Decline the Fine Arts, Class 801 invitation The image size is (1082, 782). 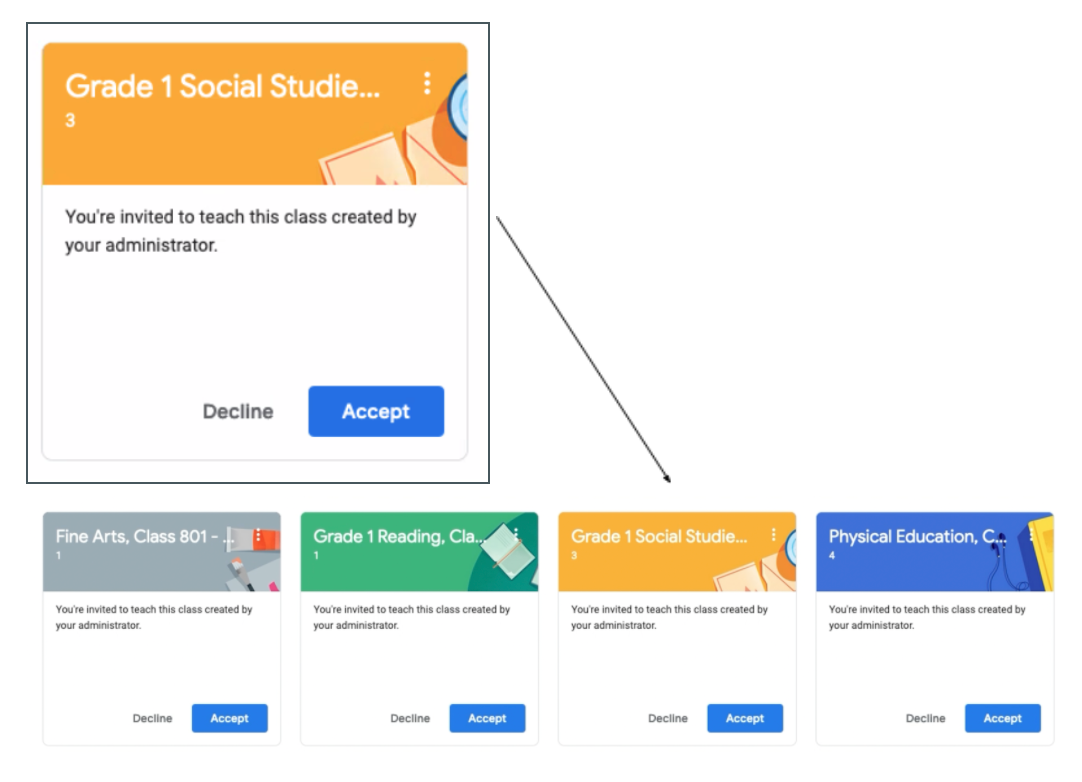click(152, 718)
